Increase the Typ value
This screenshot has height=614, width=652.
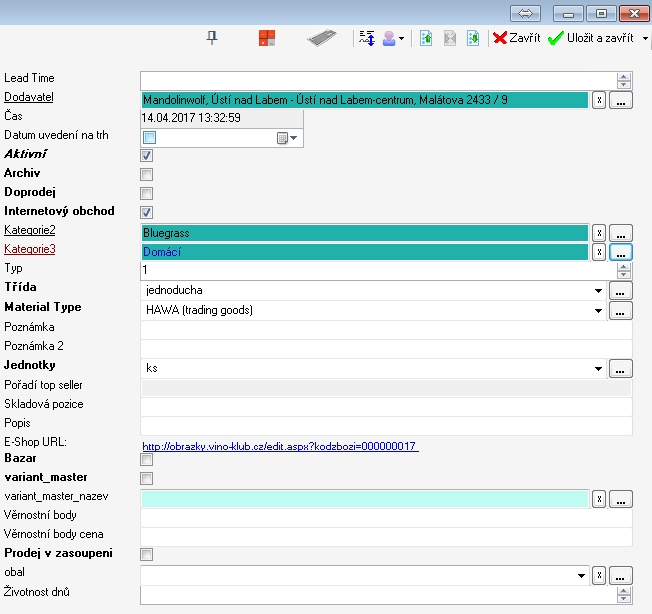pos(623,266)
